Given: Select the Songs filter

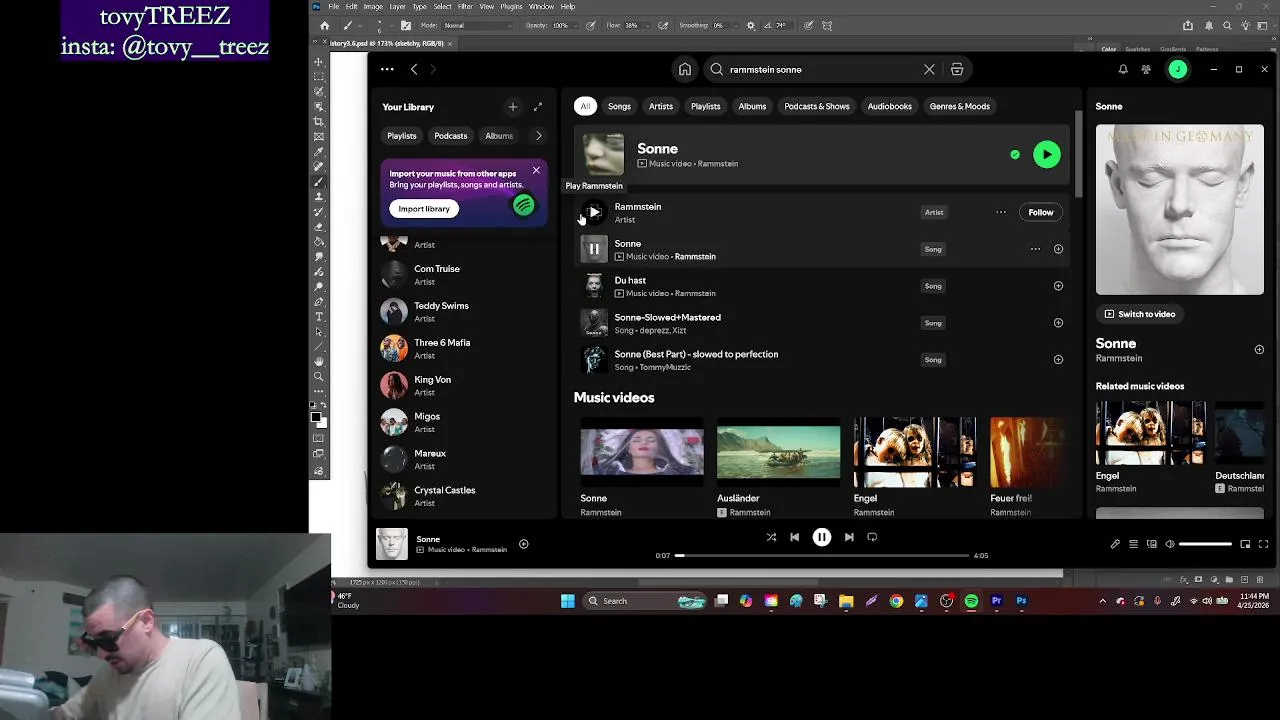Looking at the screenshot, I should click(x=619, y=106).
